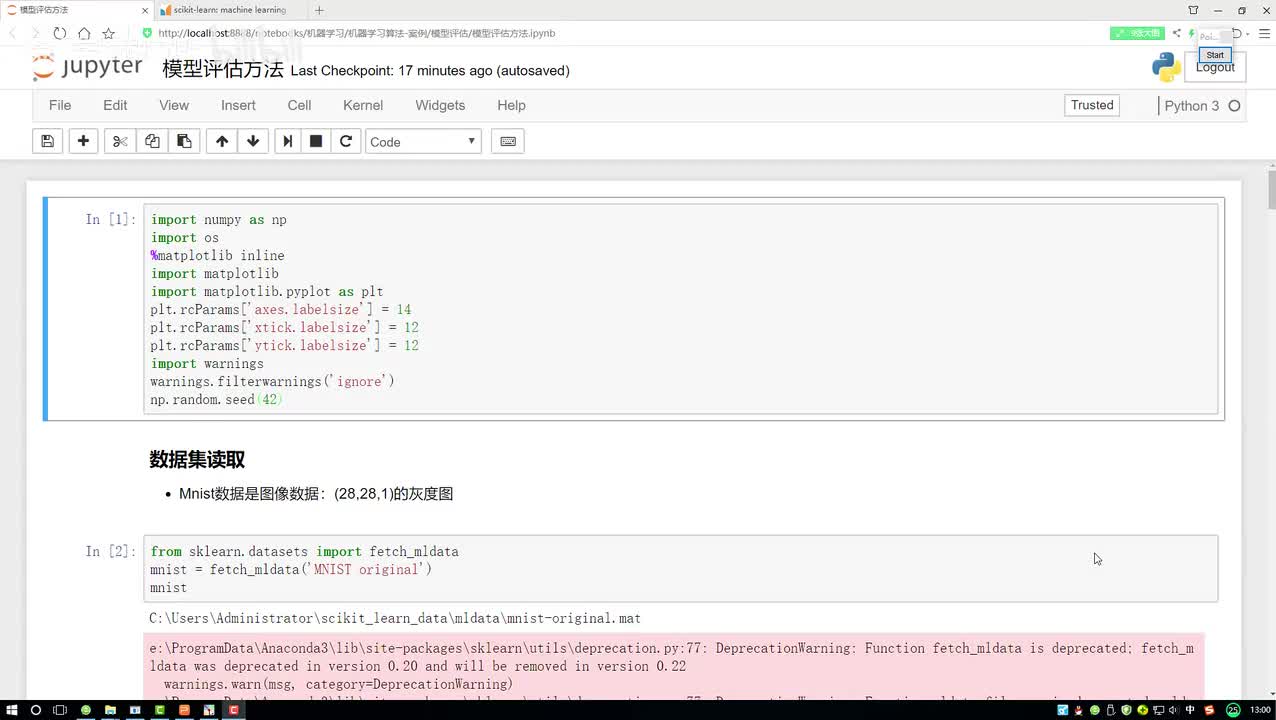Open the command palette keyboard icon
The image size is (1276, 720).
pos(508,142)
